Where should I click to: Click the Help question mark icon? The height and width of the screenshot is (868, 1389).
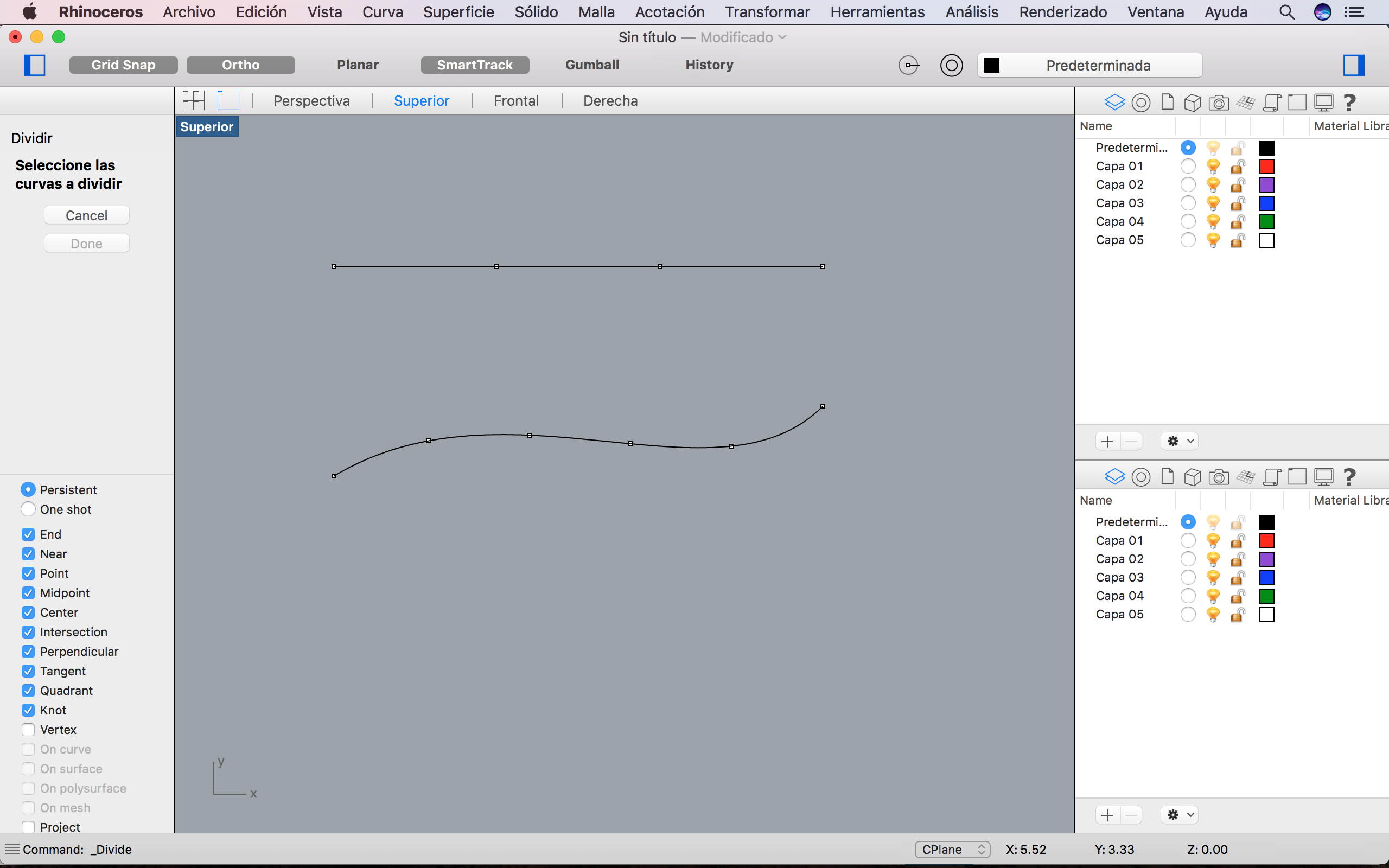pos(1349,101)
